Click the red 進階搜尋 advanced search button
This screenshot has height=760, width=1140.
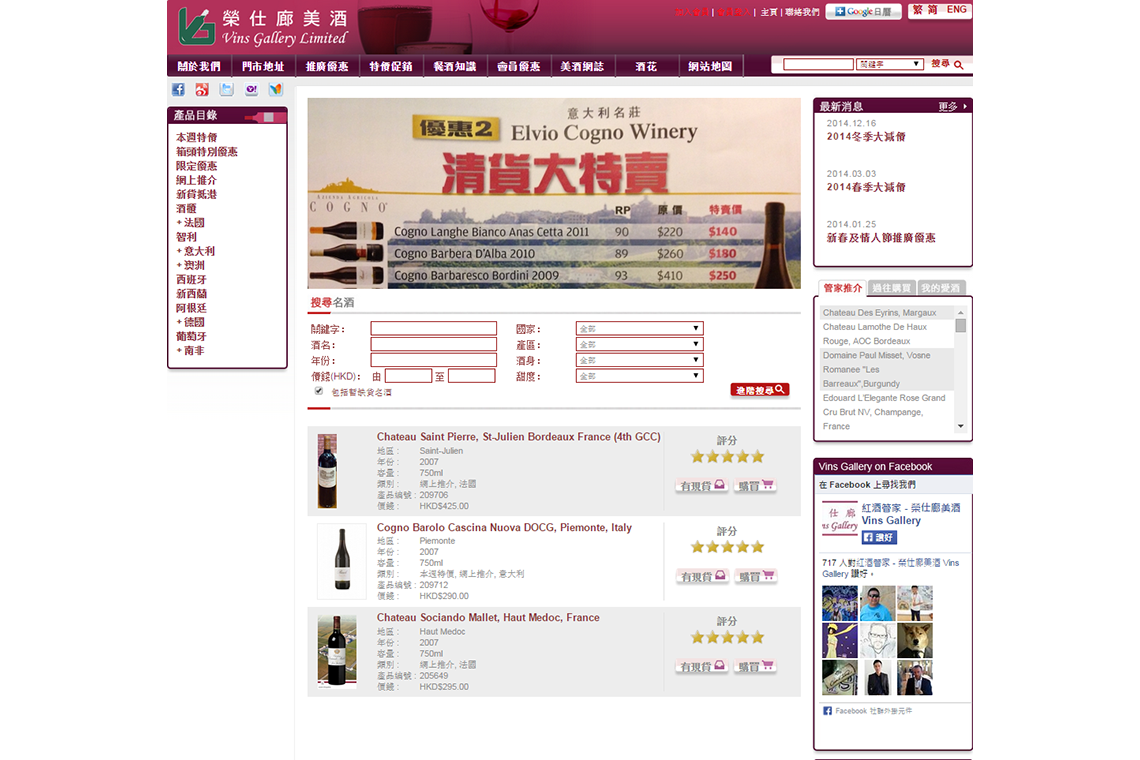760,391
